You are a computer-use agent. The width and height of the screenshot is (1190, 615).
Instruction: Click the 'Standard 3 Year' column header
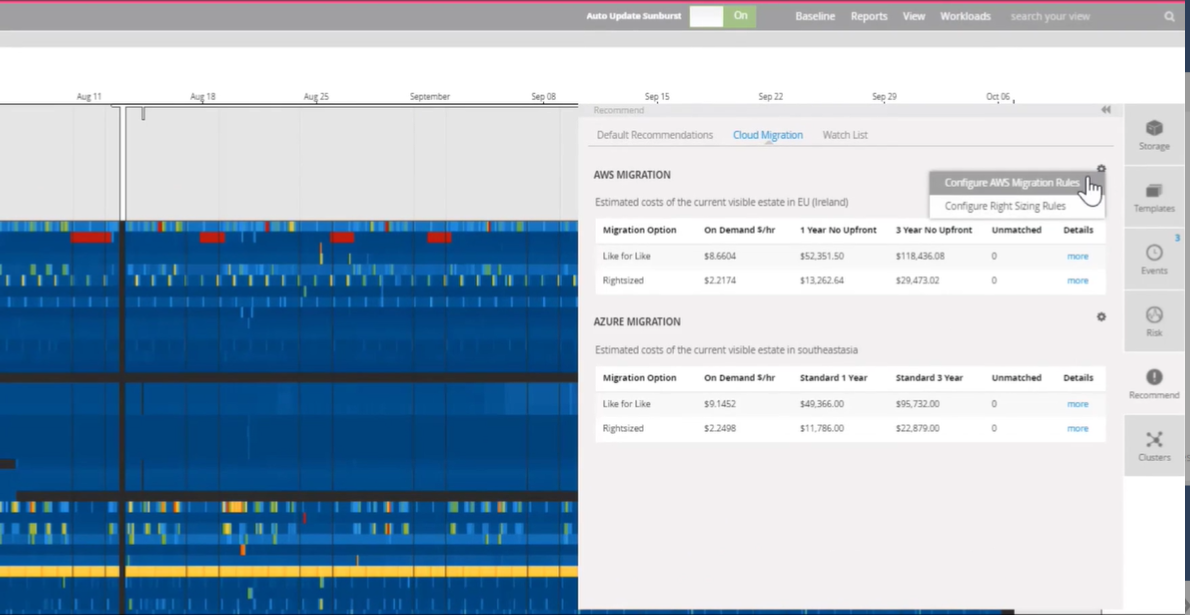point(929,377)
